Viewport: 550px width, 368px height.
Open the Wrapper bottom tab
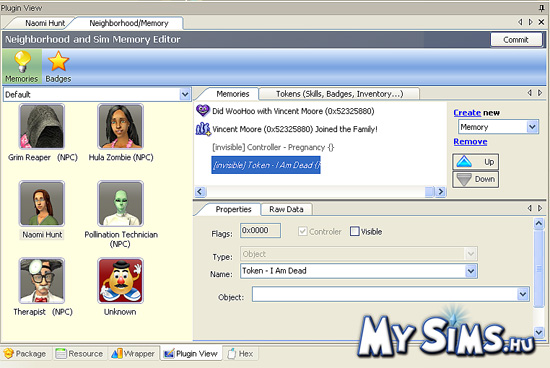point(133,354)
